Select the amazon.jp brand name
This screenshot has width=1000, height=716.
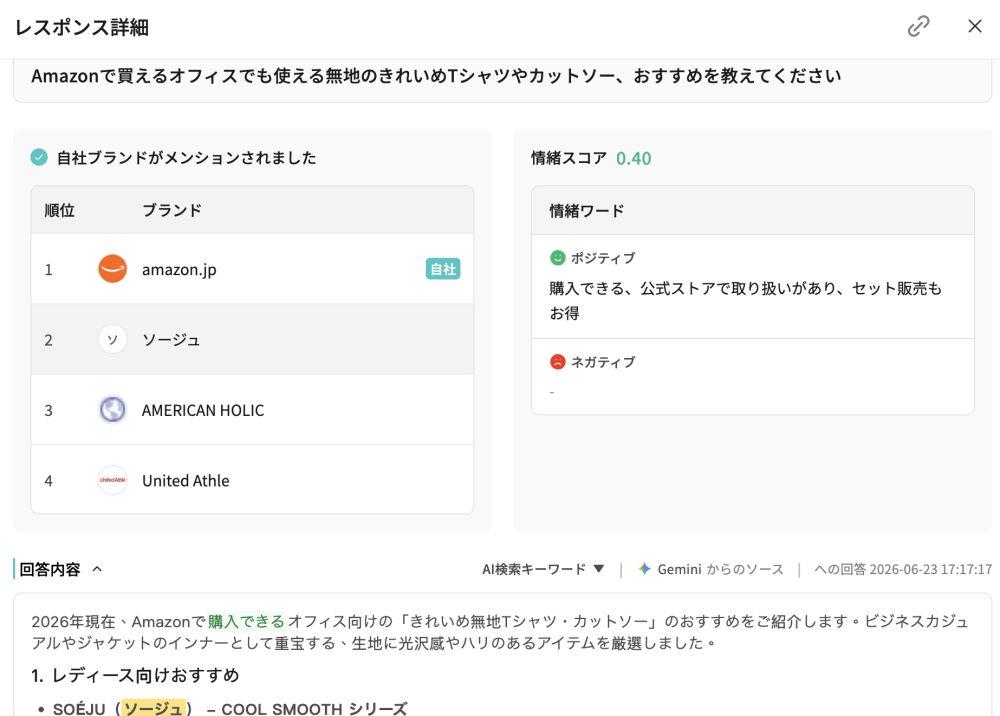(x=179, y=270)
